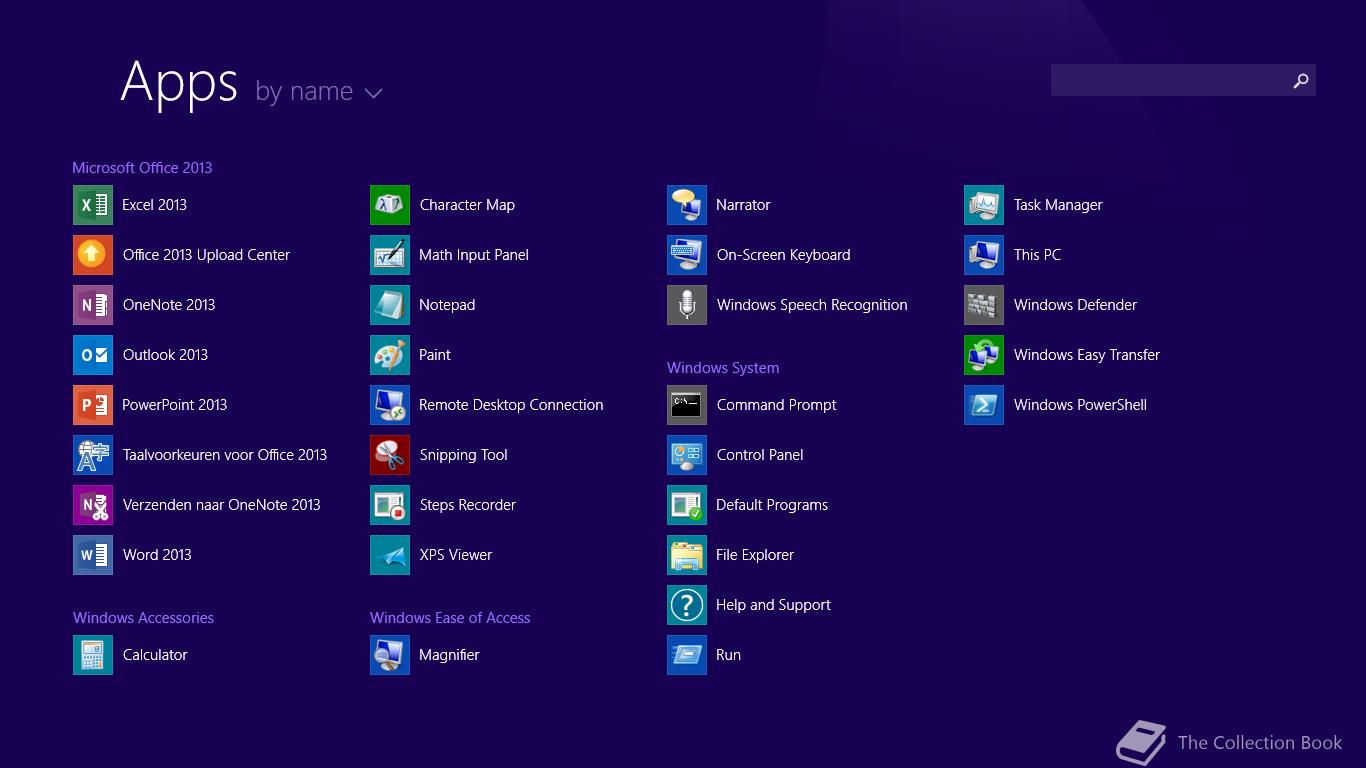This screenshot has width=1366, height=768.
Task: Click the 'Command Prompt' label text
Action: (x=776, y=405)
